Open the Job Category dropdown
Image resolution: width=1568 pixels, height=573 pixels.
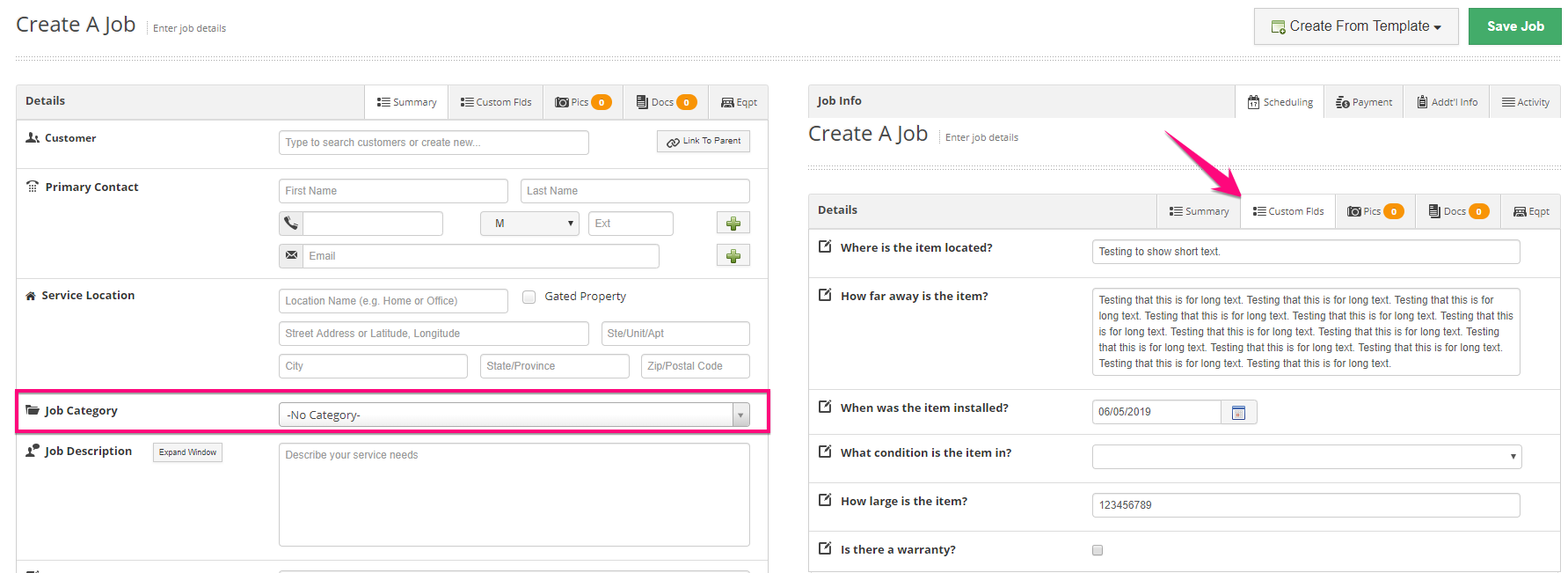click(x=514, y=415)
